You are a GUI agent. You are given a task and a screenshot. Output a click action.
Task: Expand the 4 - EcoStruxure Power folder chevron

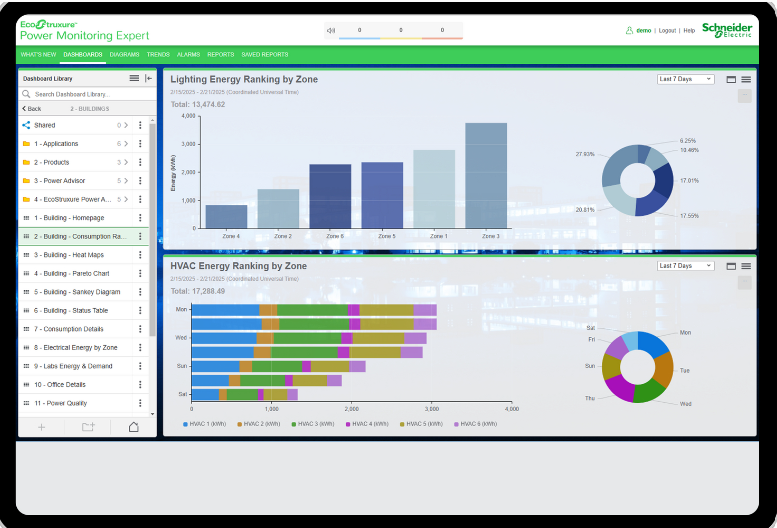tap(126, 200)
